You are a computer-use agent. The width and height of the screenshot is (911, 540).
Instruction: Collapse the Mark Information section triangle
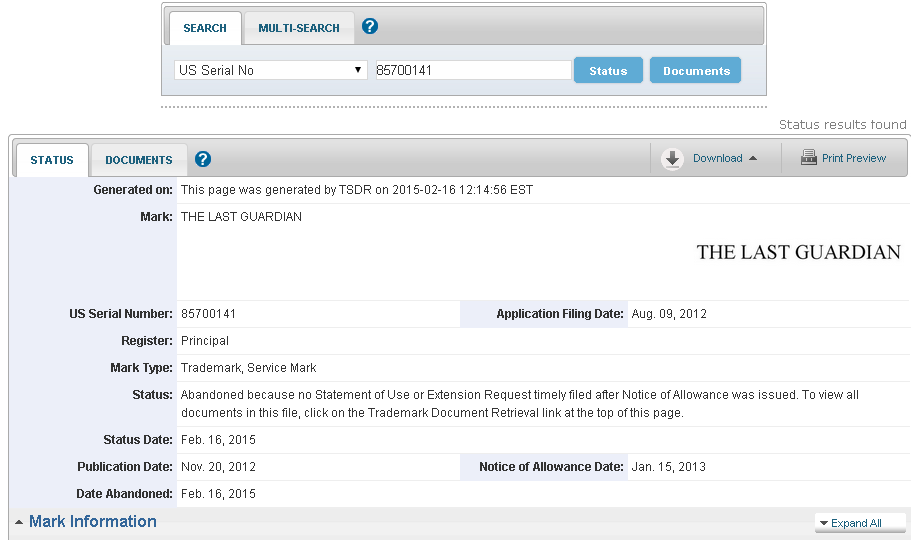pos(19,522)
